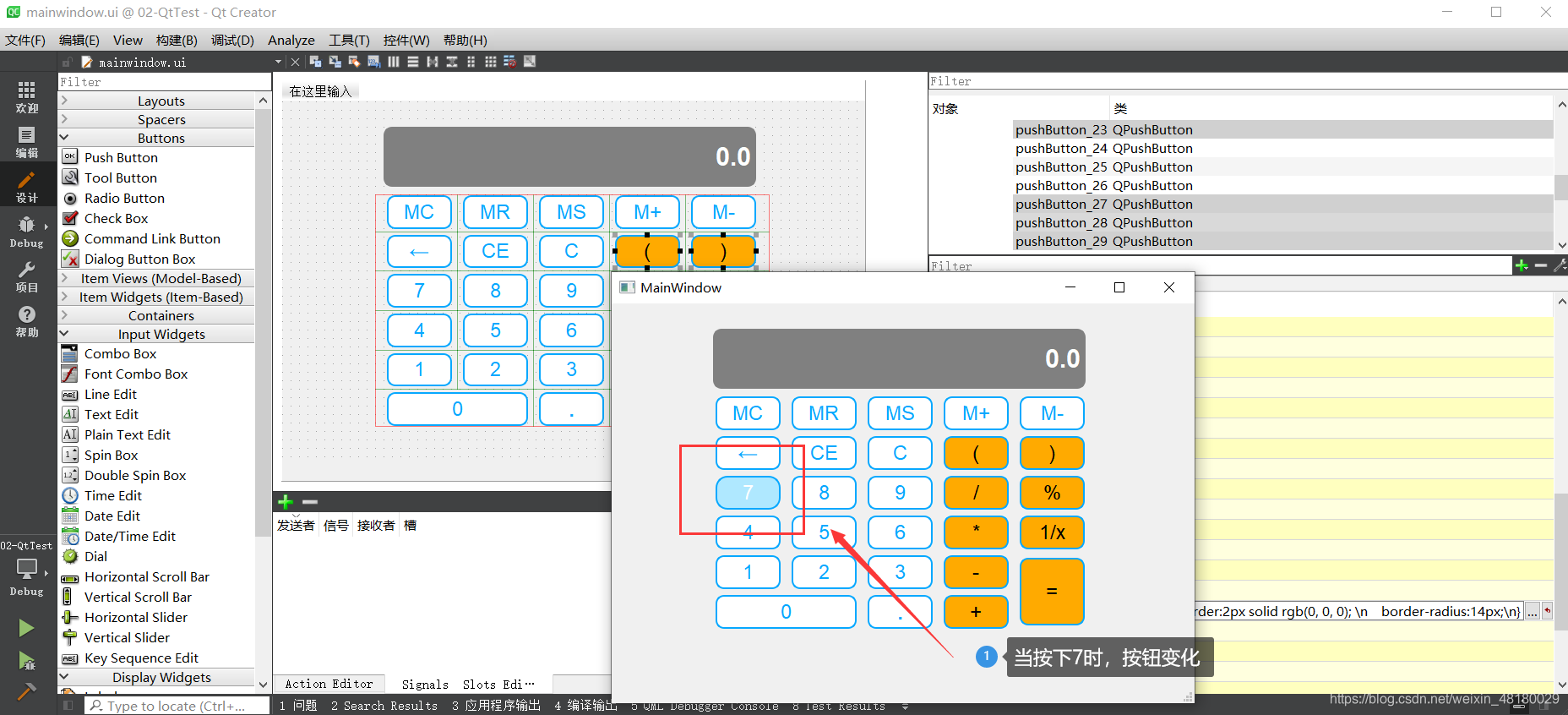Click the Start Debugging run button
The height and width of the screenshot is (715, 1568).
click(26, 660)
